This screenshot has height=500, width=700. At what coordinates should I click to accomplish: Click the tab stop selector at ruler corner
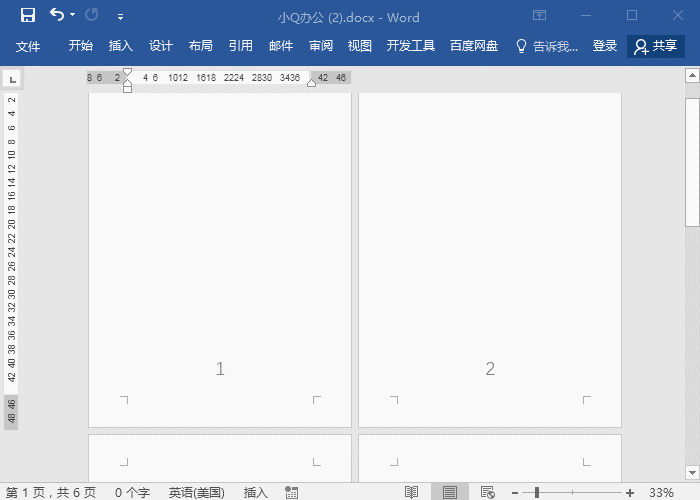(x=12, y=79)
